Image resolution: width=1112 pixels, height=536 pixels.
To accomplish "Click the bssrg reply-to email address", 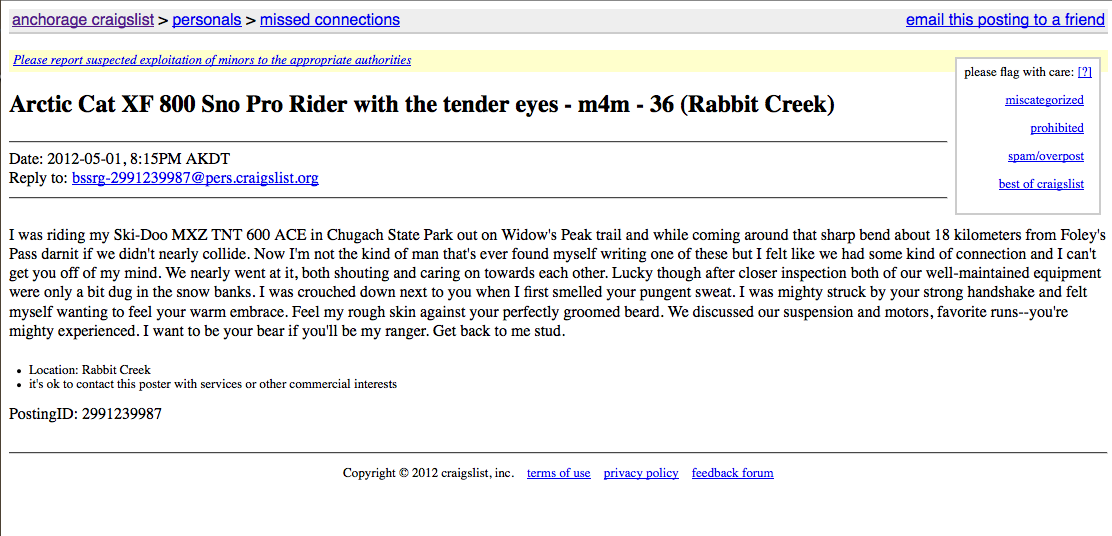I will point(195,179).
